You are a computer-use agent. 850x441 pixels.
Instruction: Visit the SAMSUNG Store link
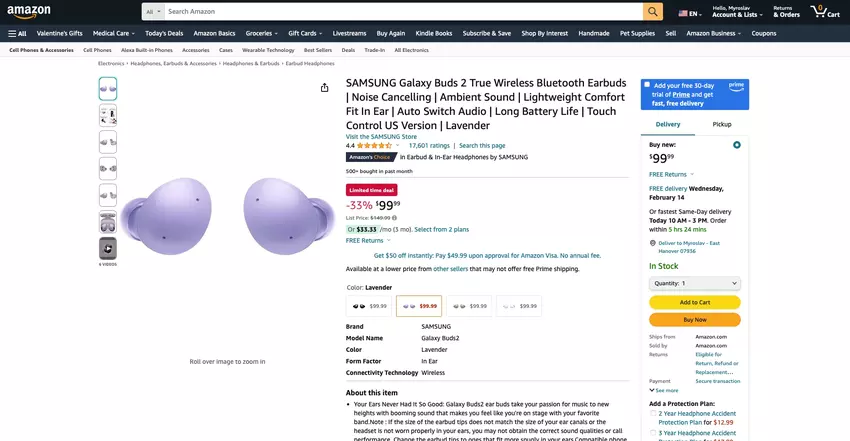(381, 136)
